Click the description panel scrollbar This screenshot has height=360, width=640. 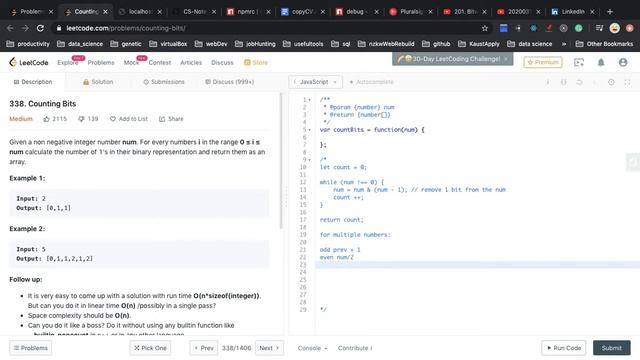[x=281, y=161]
